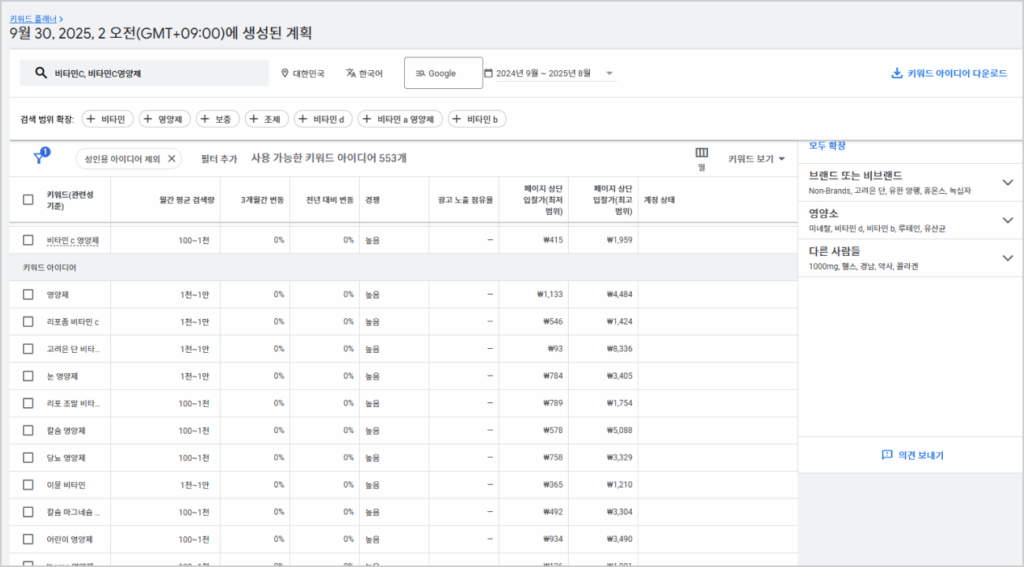Go to 키워드 플래너 breadcrumb

tap(34, 17)
